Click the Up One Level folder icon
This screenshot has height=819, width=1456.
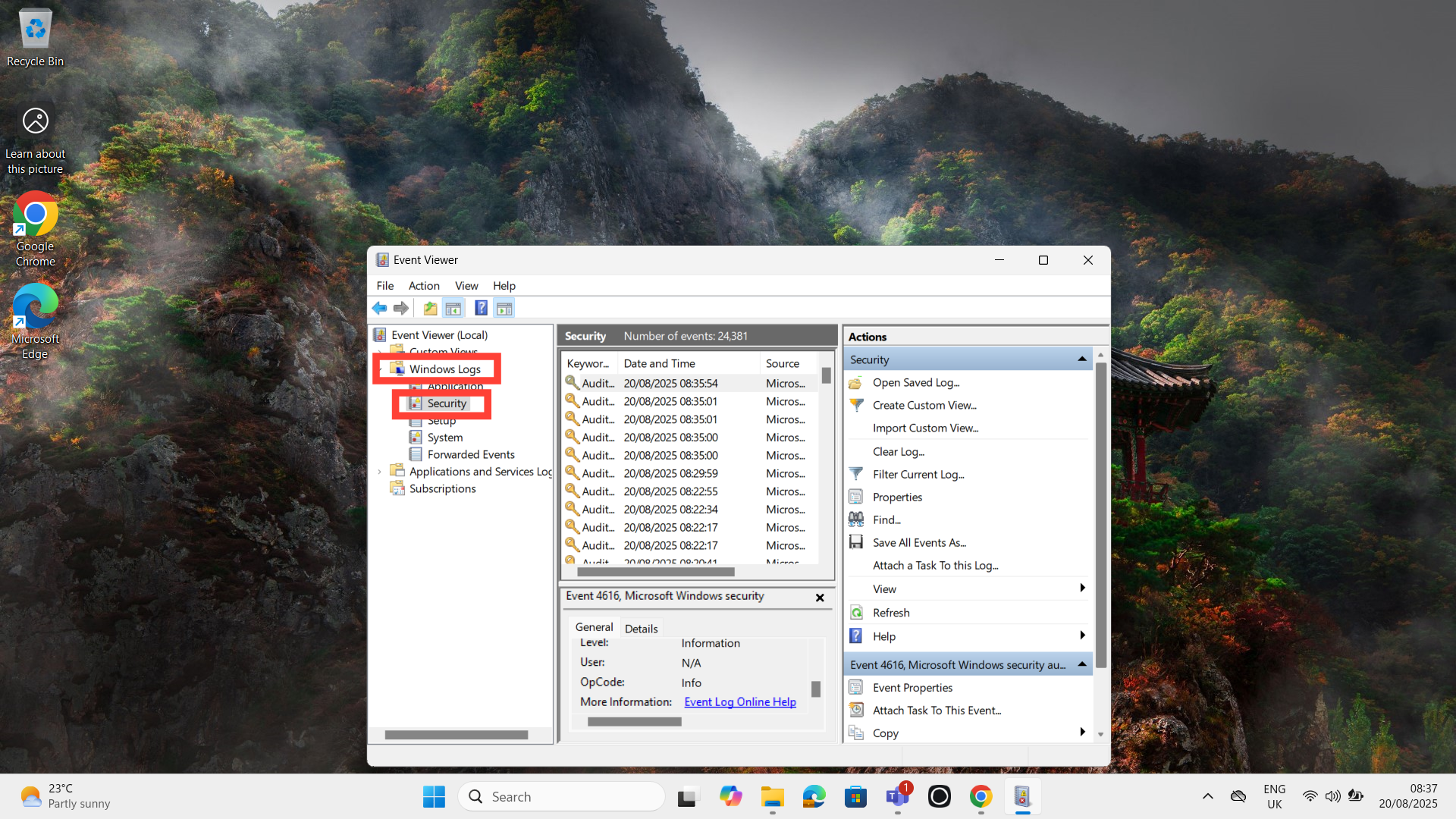(430, 308)
